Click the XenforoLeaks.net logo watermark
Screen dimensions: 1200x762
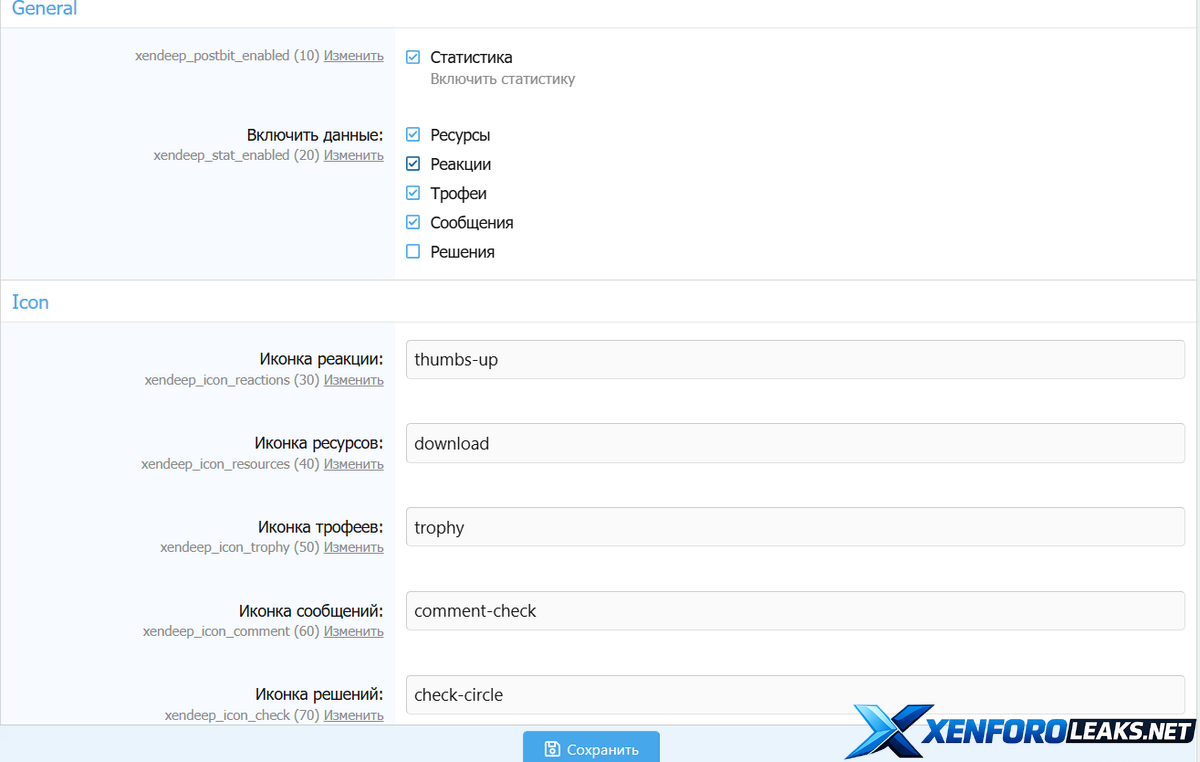(1020, 732)
